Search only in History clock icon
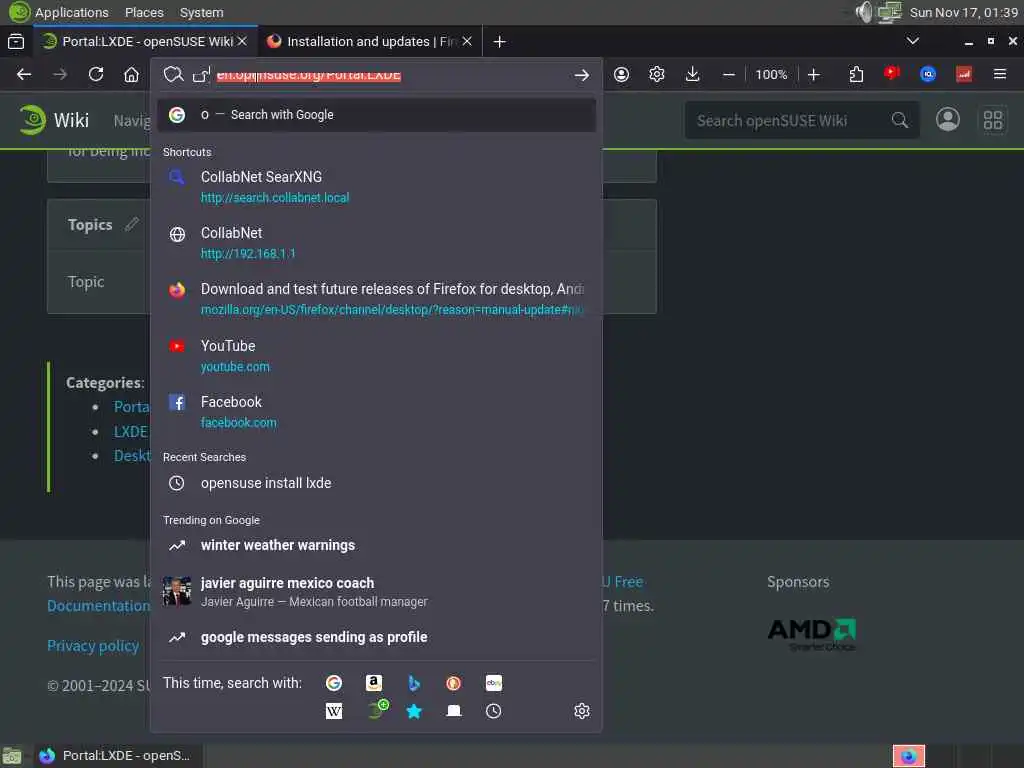1024x768 pixels. 494,711
